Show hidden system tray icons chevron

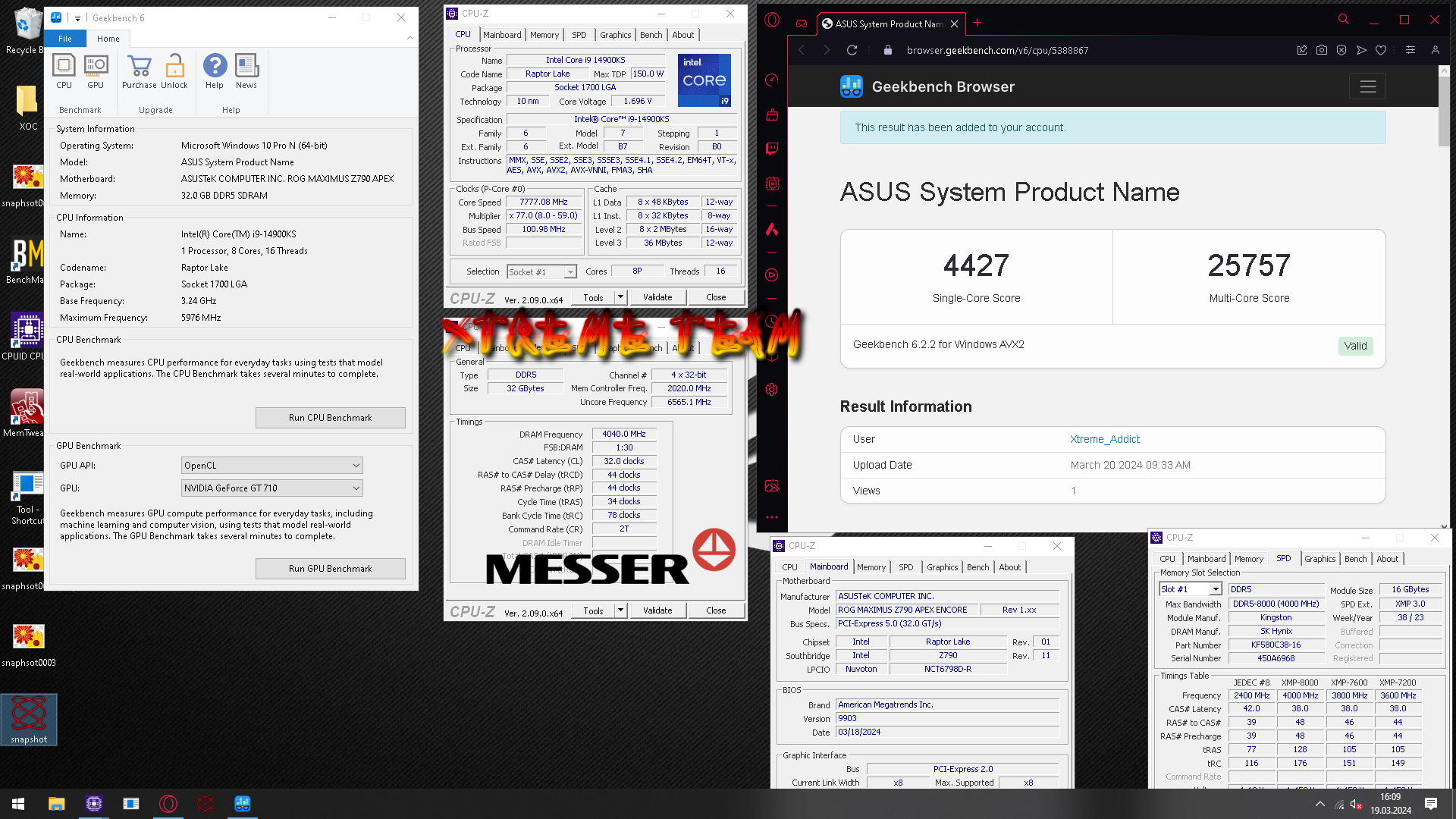(1320, 804)
